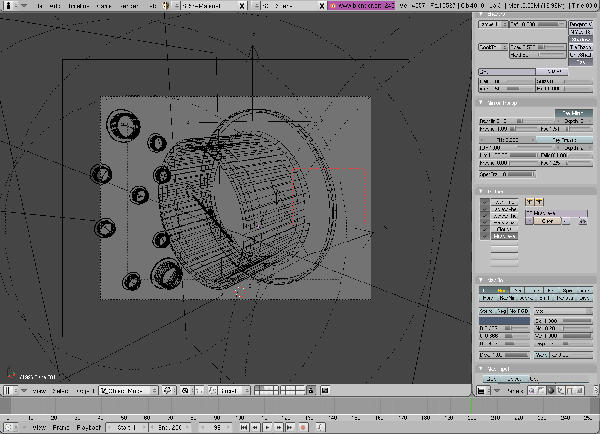Open the Playback menu in timeline header
Image resolution: width=600 pixels, height=434 pixels.
tap(89, 427)
